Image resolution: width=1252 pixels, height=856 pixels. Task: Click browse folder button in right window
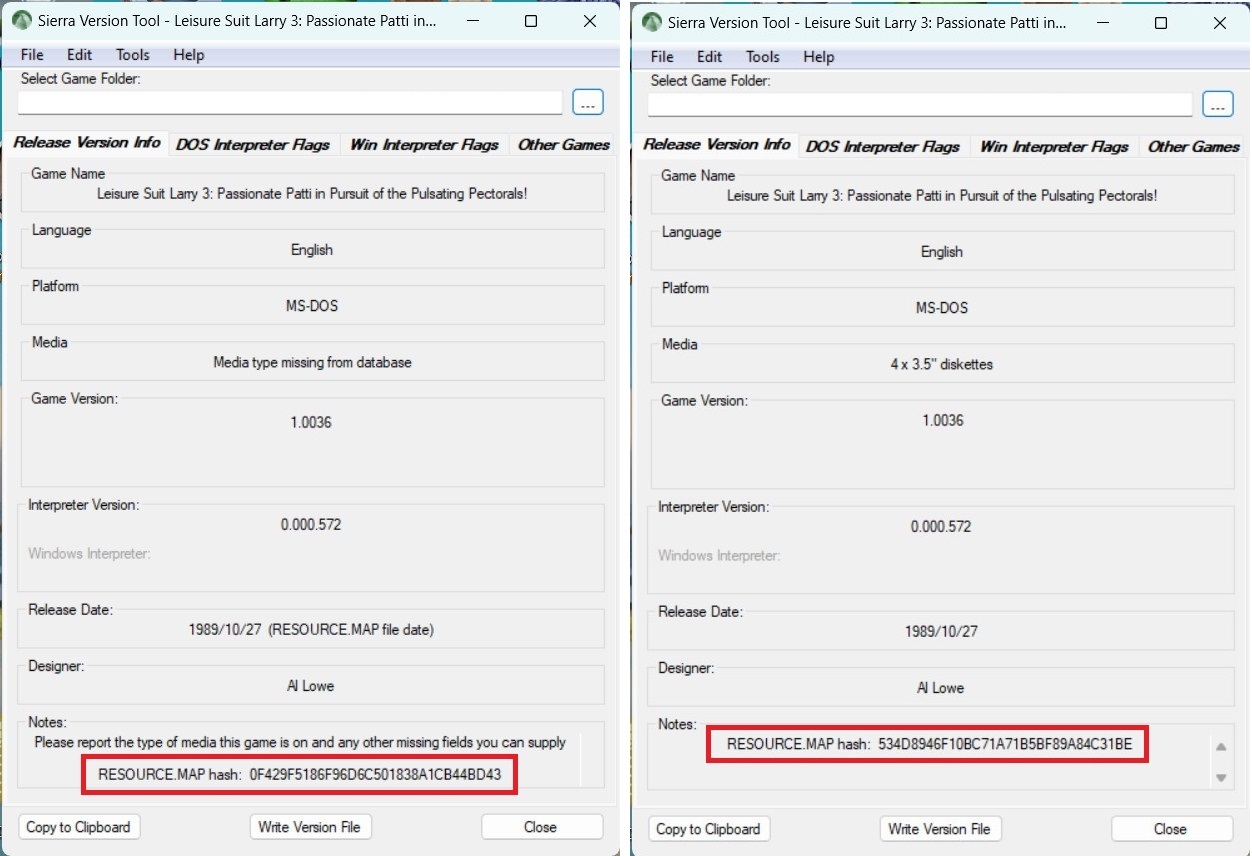click(1218, 104)
